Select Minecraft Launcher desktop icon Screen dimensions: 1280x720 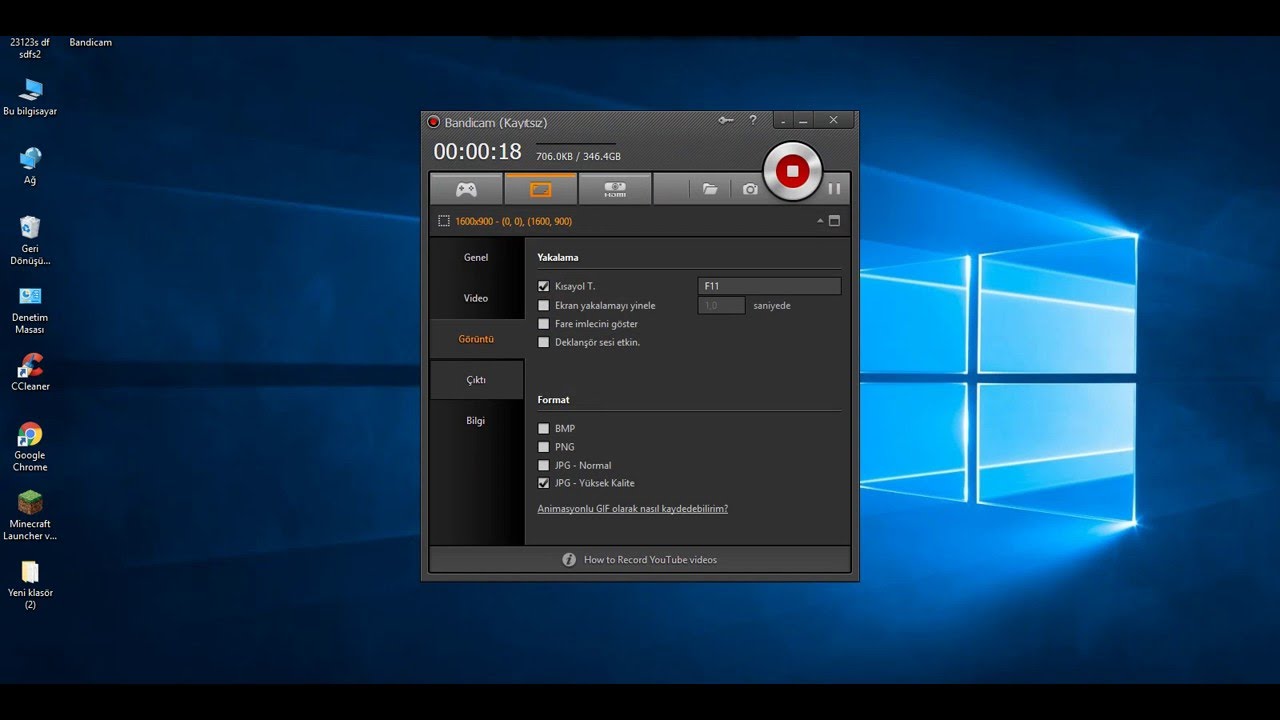(x=30, y=516)
